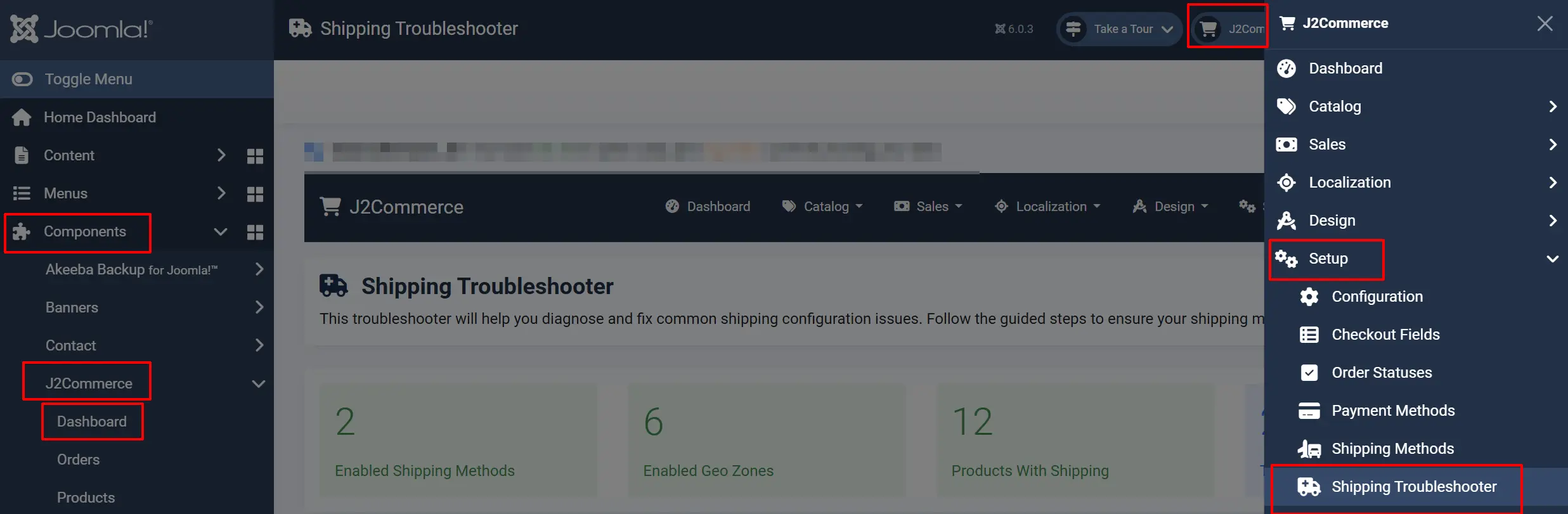This screenshot has height=514, width=1568.
Task: Click the Products With Shipping stat card
Action: [1075, 440]
